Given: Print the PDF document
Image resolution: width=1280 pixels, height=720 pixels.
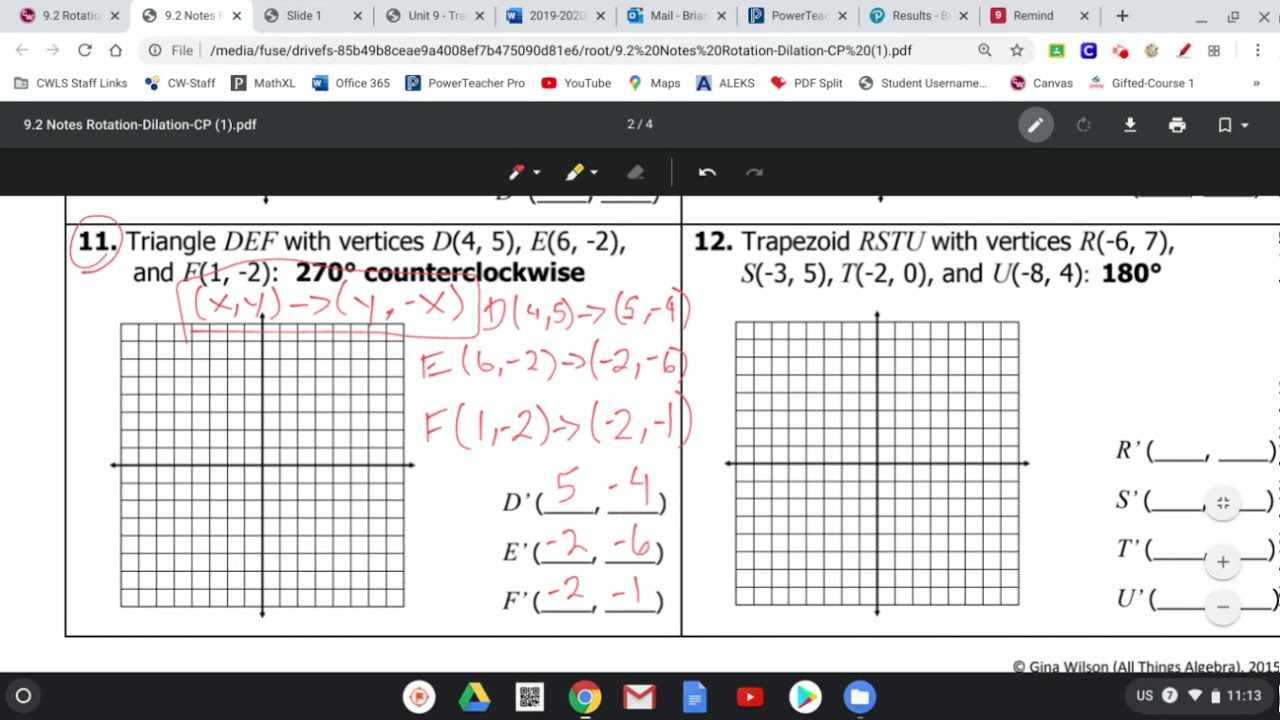Looking at the screenshot, I should [1177, 125].
